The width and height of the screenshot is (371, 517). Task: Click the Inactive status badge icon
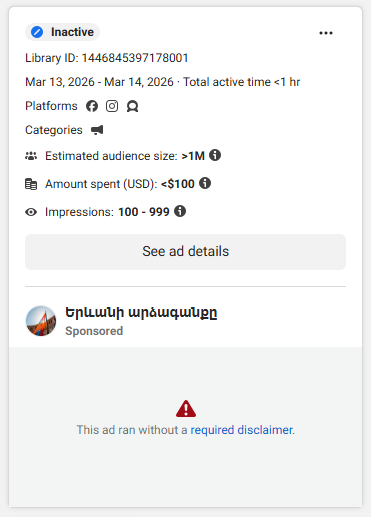click(37, 32)
